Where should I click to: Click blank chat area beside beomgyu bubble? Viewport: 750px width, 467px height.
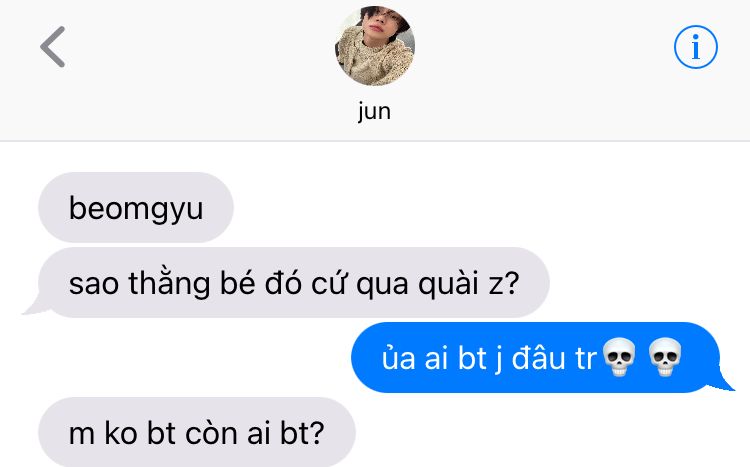(478, 207)
